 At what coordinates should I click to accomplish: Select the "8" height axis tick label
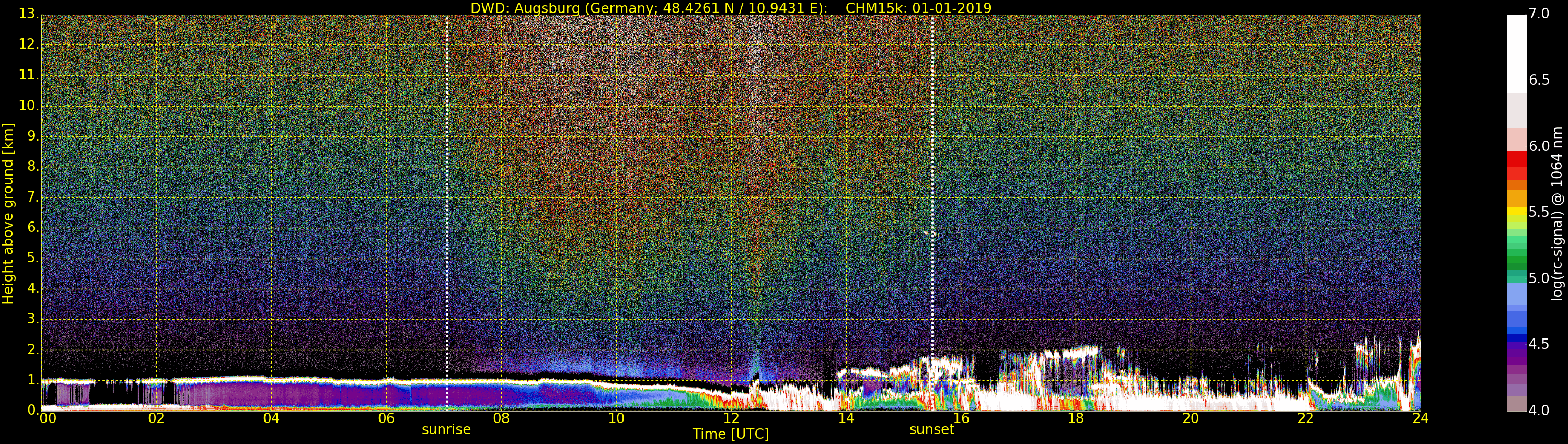point(32,166)
